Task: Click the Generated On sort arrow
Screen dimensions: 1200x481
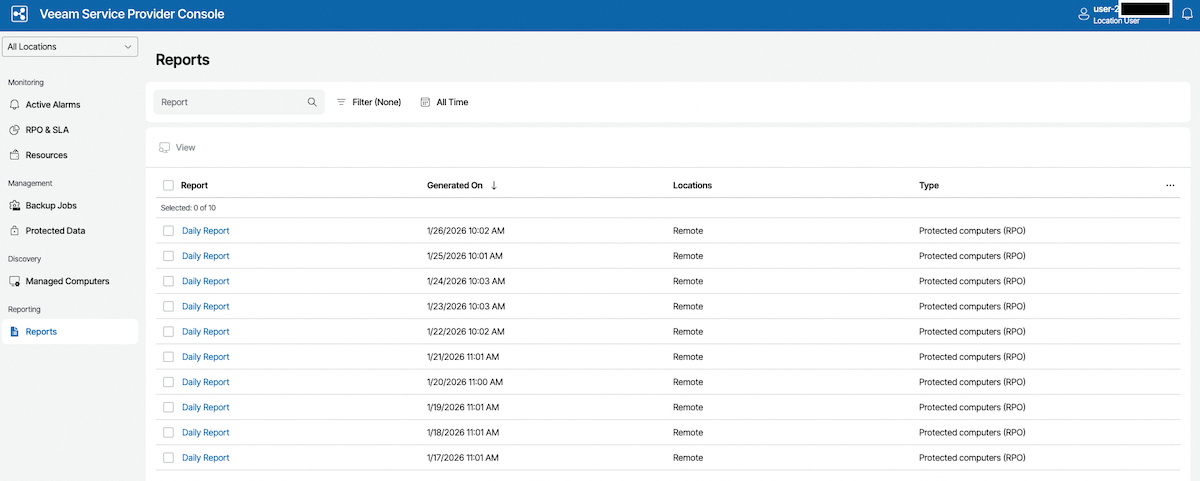Action: point(494,185)
